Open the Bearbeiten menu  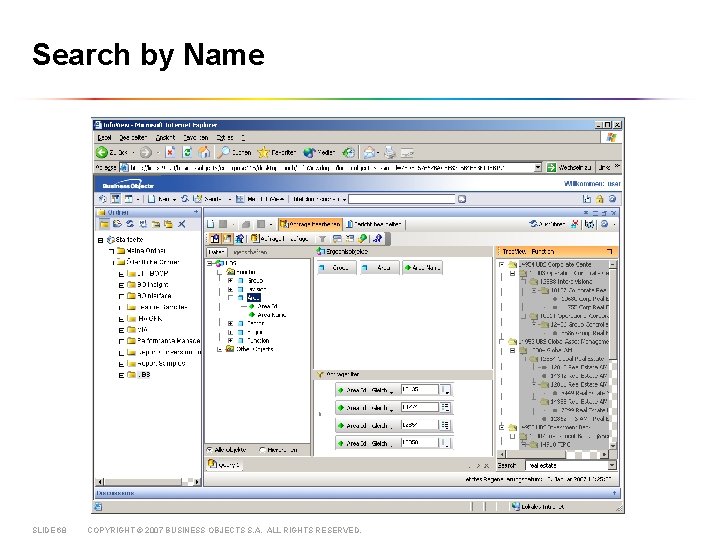point(133,138)
